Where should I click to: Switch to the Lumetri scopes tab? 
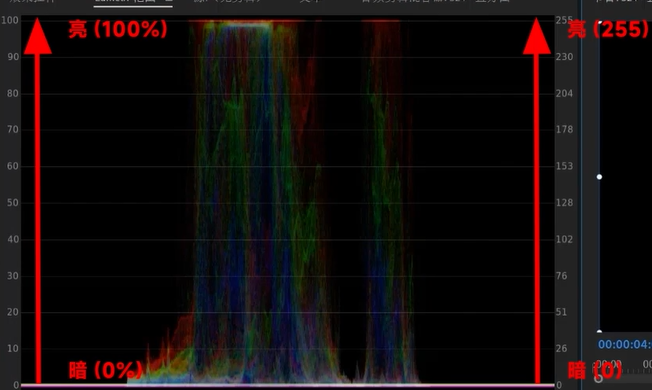[x=125, y=1]
